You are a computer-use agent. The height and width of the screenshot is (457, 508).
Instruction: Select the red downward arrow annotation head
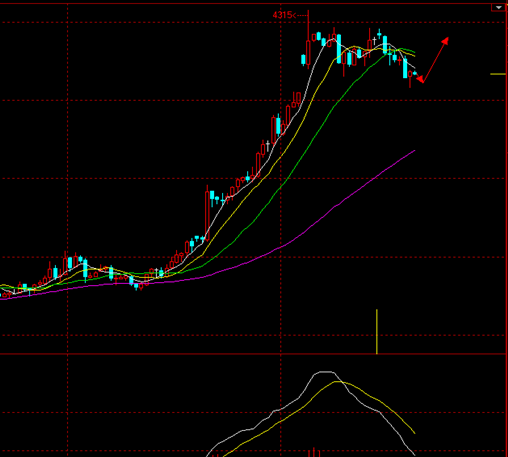(420, 79)
